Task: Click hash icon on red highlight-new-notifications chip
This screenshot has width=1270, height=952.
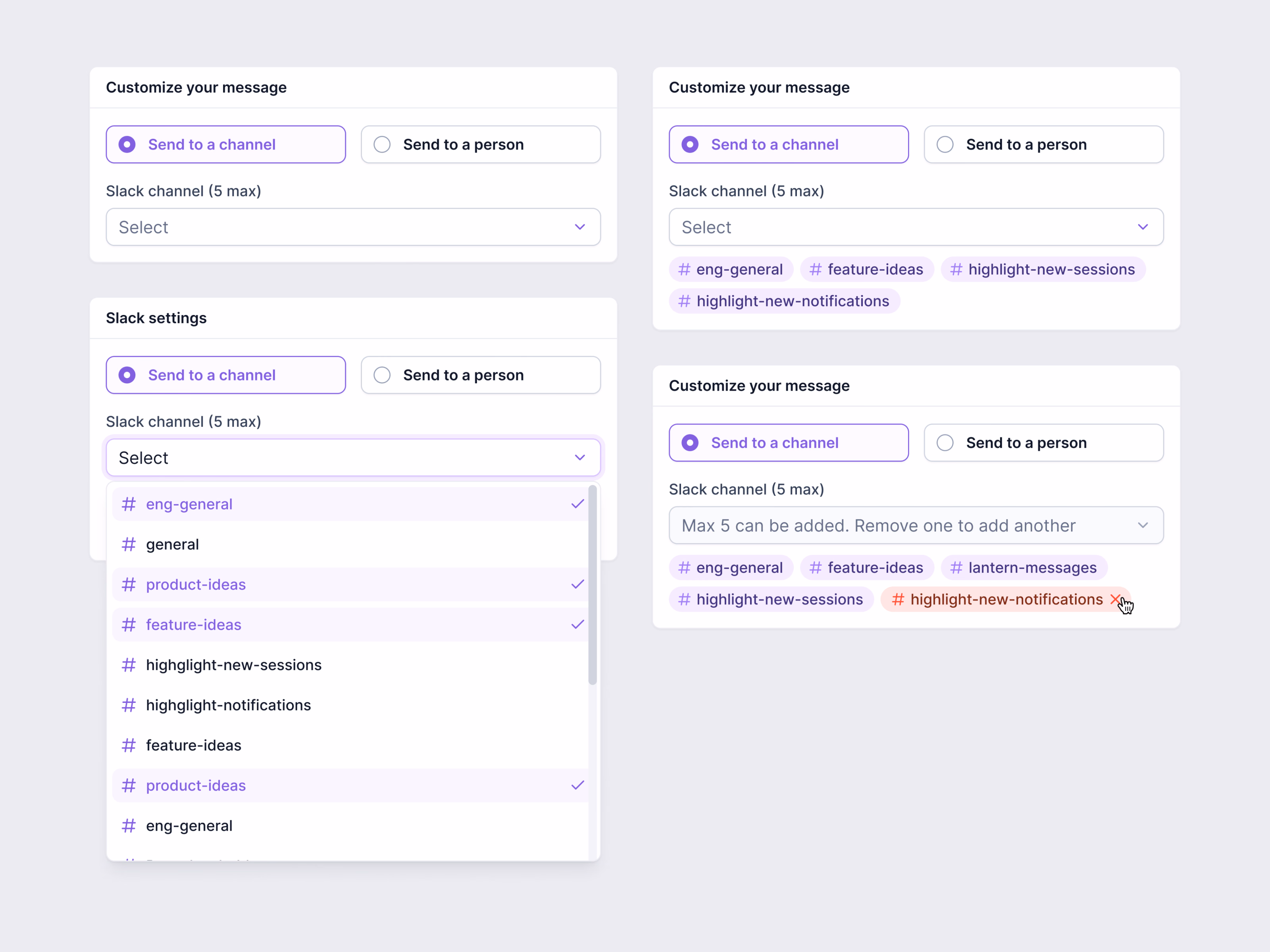Action: (x=898, y=600)
